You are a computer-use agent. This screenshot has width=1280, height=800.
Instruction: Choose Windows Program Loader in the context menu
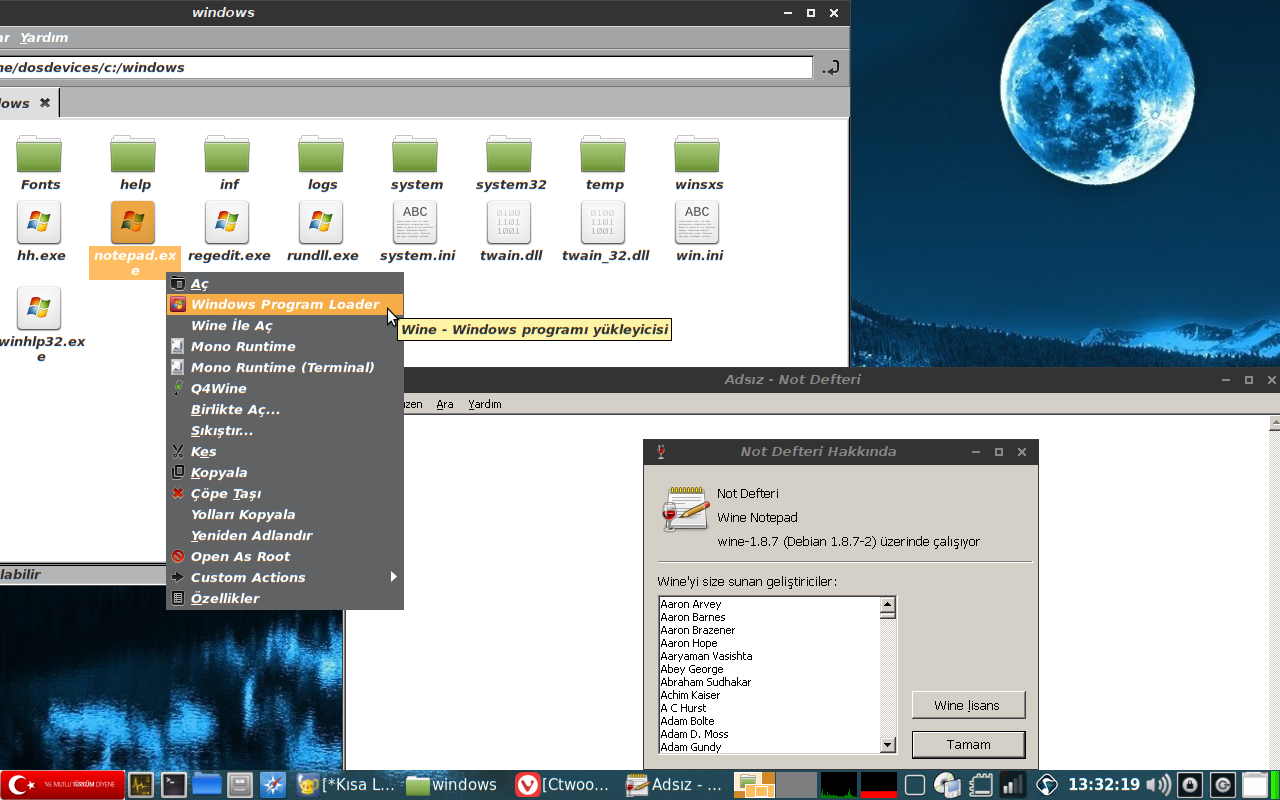[x=285, y=304]
